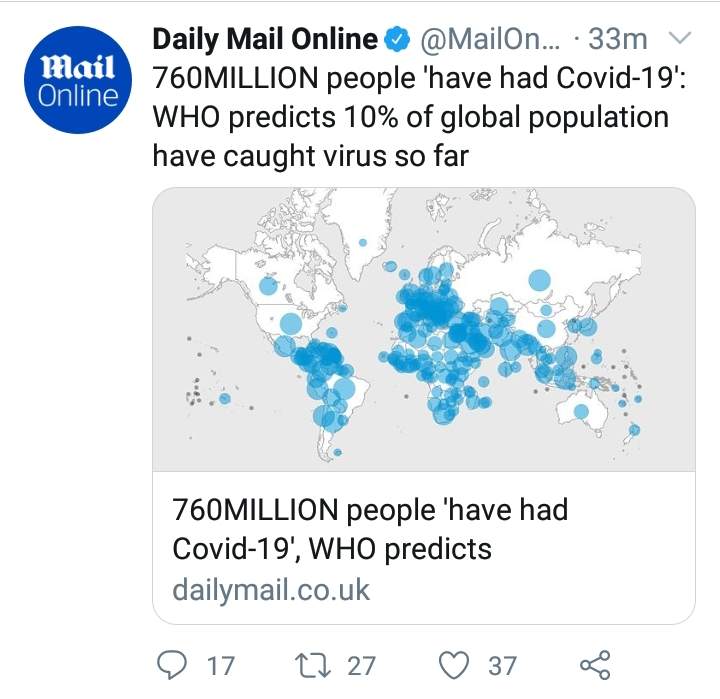Screen dimensions: 720x699
Task: Open the share tweet icon
Action: 595,665
